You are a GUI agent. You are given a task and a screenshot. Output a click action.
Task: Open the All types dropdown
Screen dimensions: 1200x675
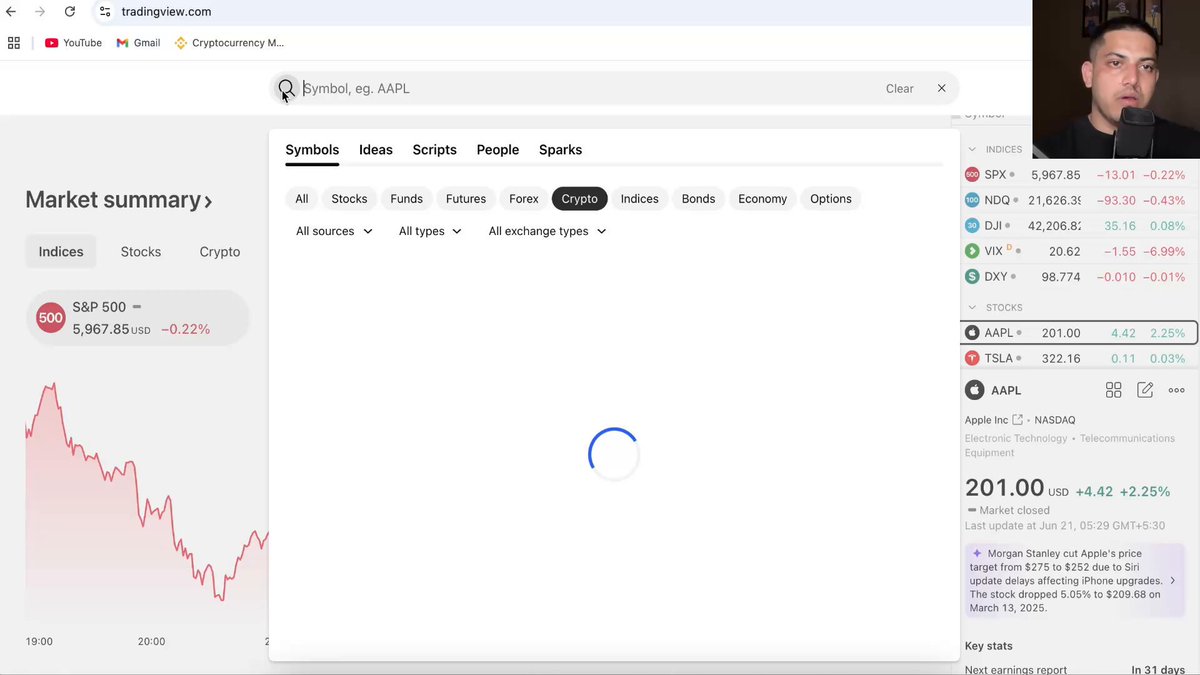(430, 231)
